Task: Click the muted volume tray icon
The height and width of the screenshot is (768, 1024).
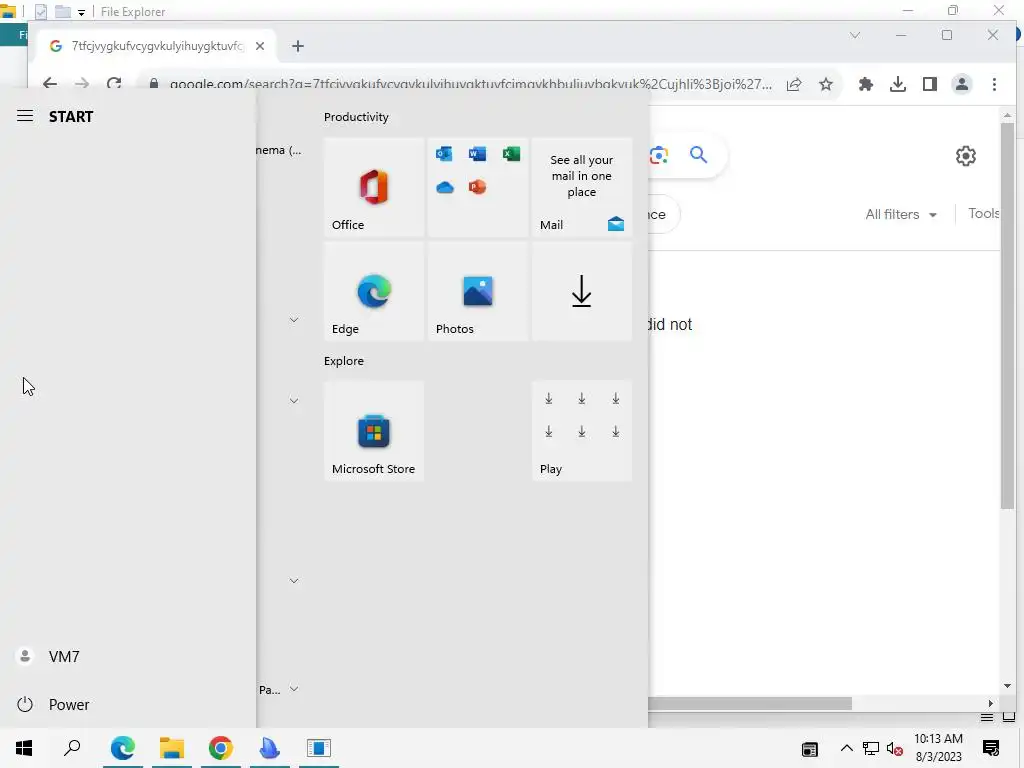Action: 895,749
